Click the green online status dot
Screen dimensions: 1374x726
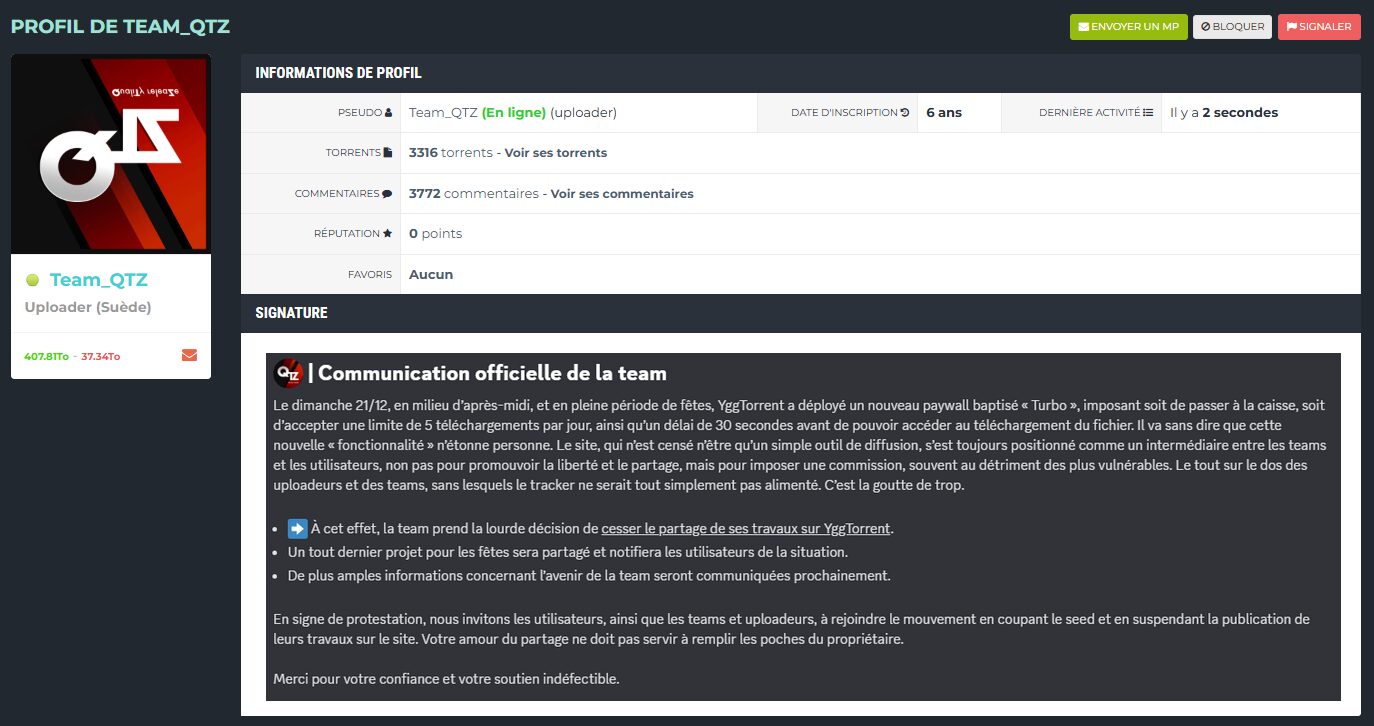32,281
